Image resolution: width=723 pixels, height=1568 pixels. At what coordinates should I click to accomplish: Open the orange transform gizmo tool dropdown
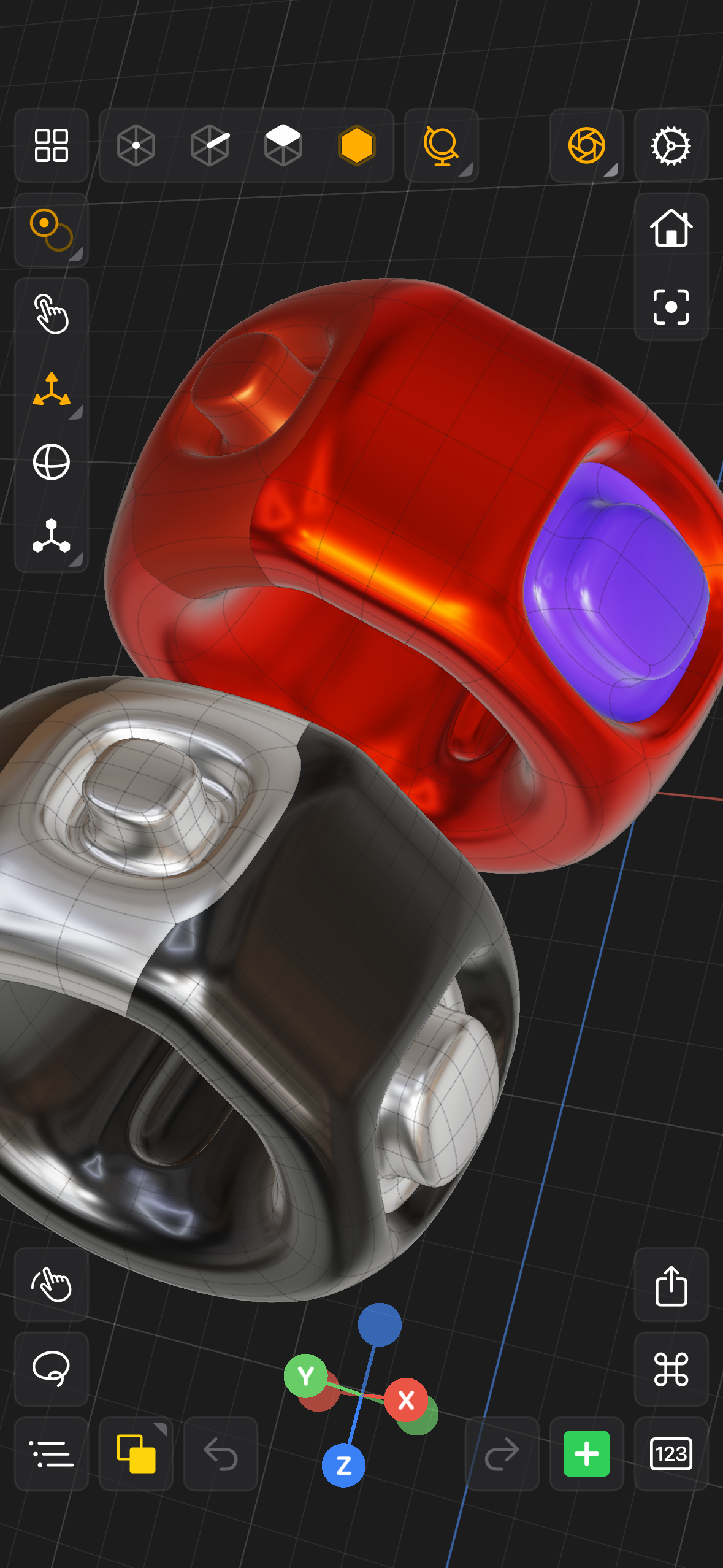point(52,390)
